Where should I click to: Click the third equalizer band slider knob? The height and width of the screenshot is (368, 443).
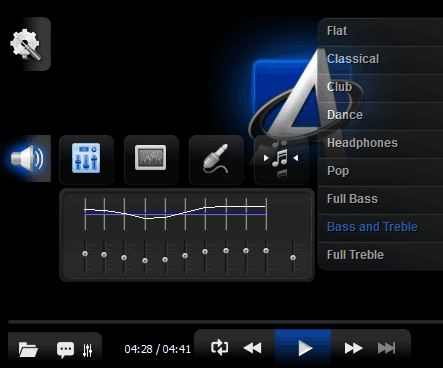(124, 258)
